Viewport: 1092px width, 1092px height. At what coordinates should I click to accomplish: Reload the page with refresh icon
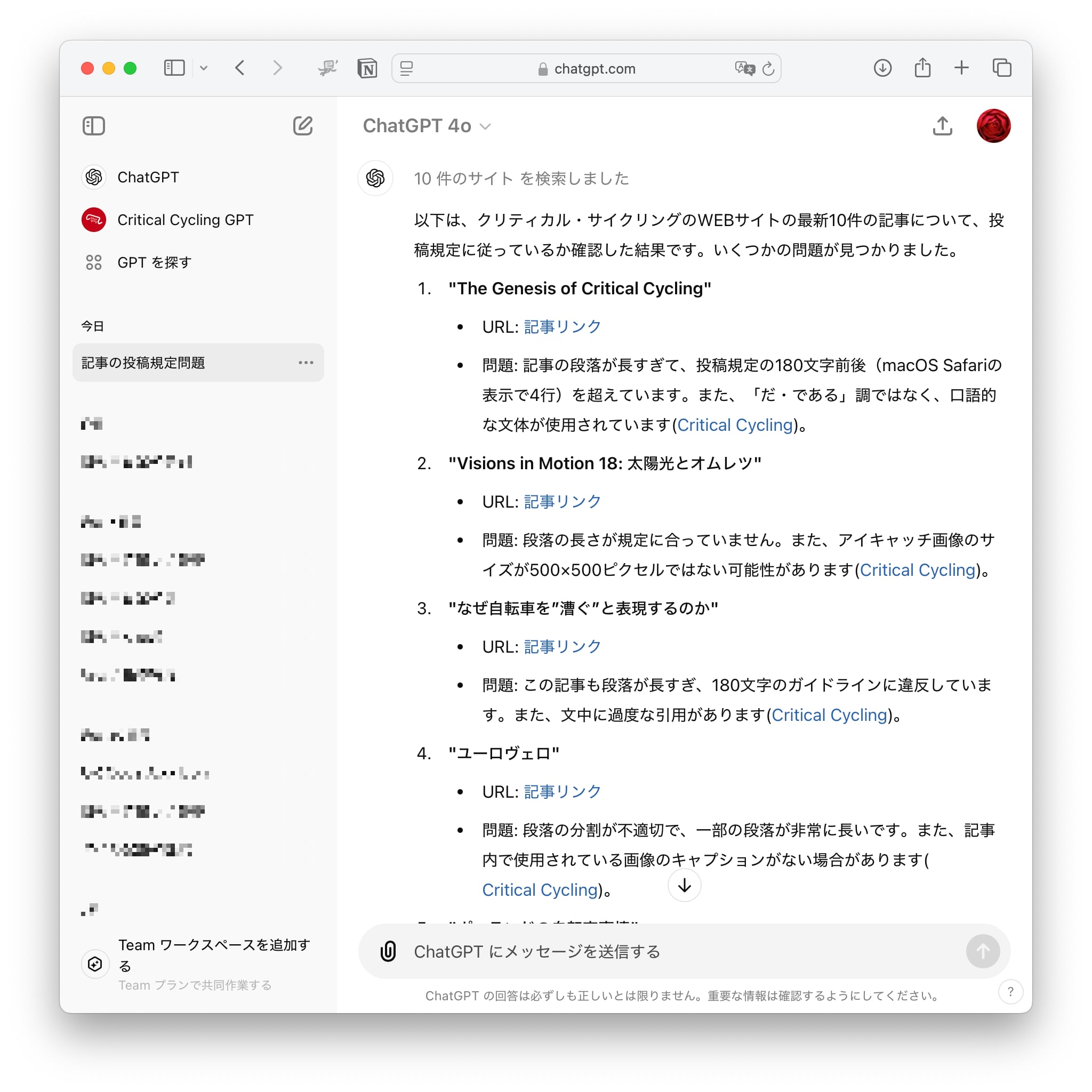(768, 68)
